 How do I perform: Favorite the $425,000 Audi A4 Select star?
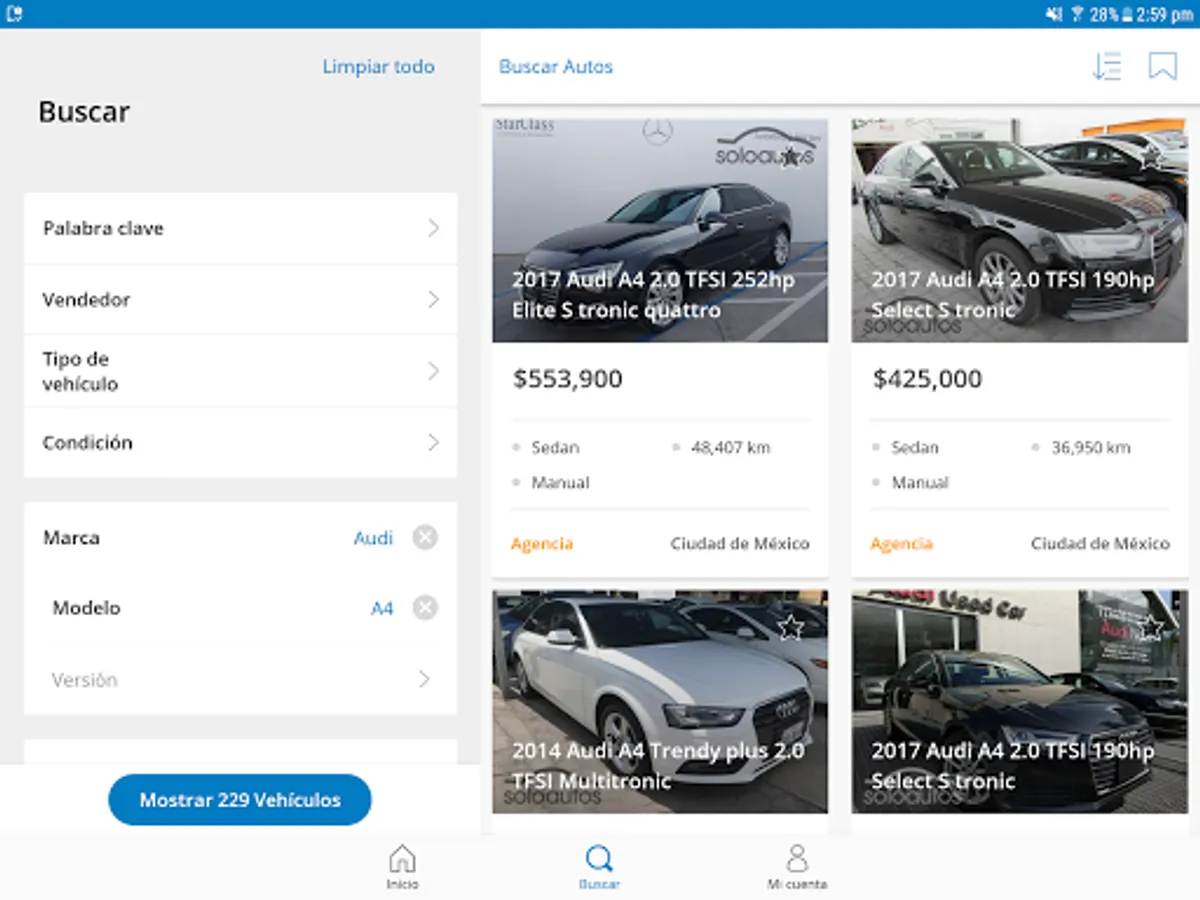[1150, 157]
